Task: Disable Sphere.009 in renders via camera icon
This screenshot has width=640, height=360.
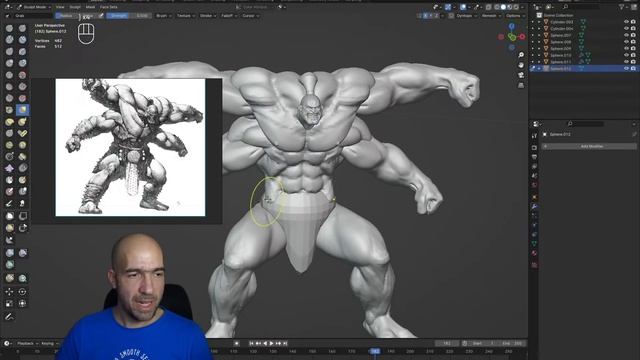Action: click(633, 49)
